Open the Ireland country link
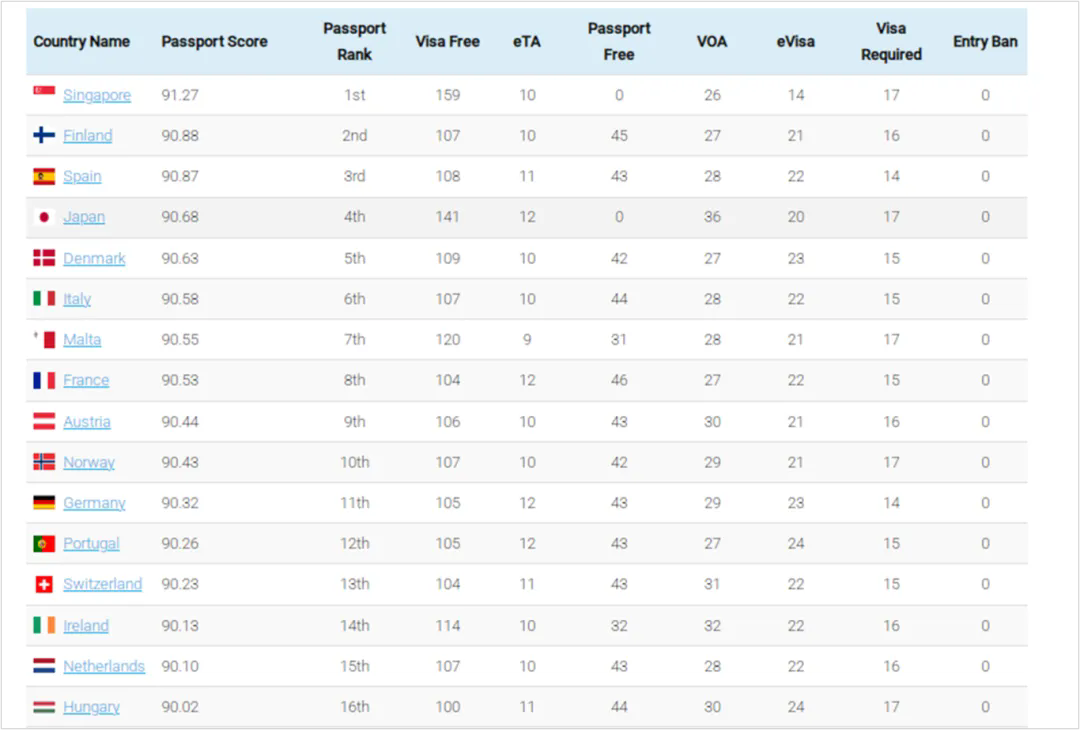This screenshot has width=1080, height=730. tap(86, 625)
